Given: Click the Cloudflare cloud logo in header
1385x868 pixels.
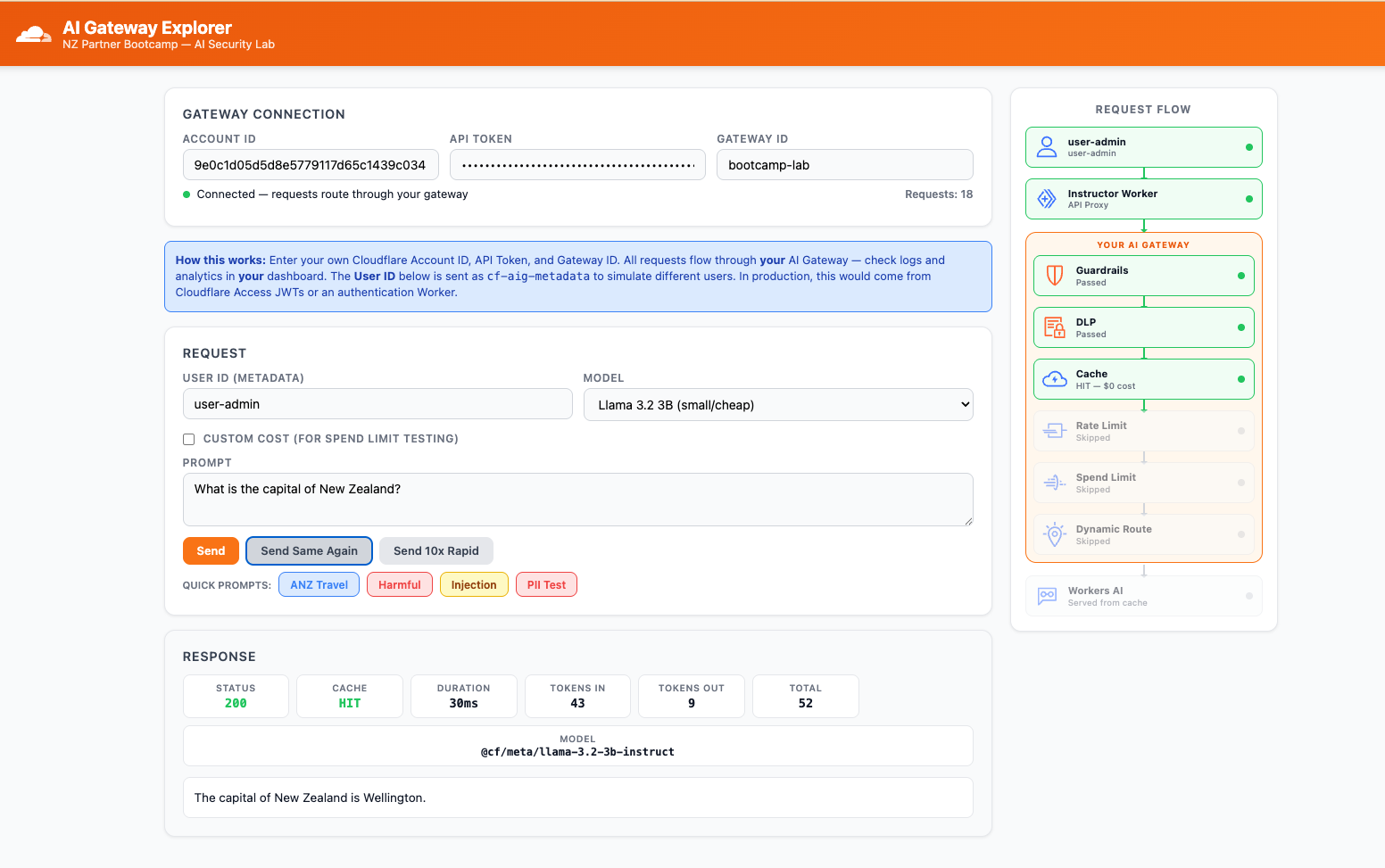Looking at the screenshot, I should coord(34,35).
